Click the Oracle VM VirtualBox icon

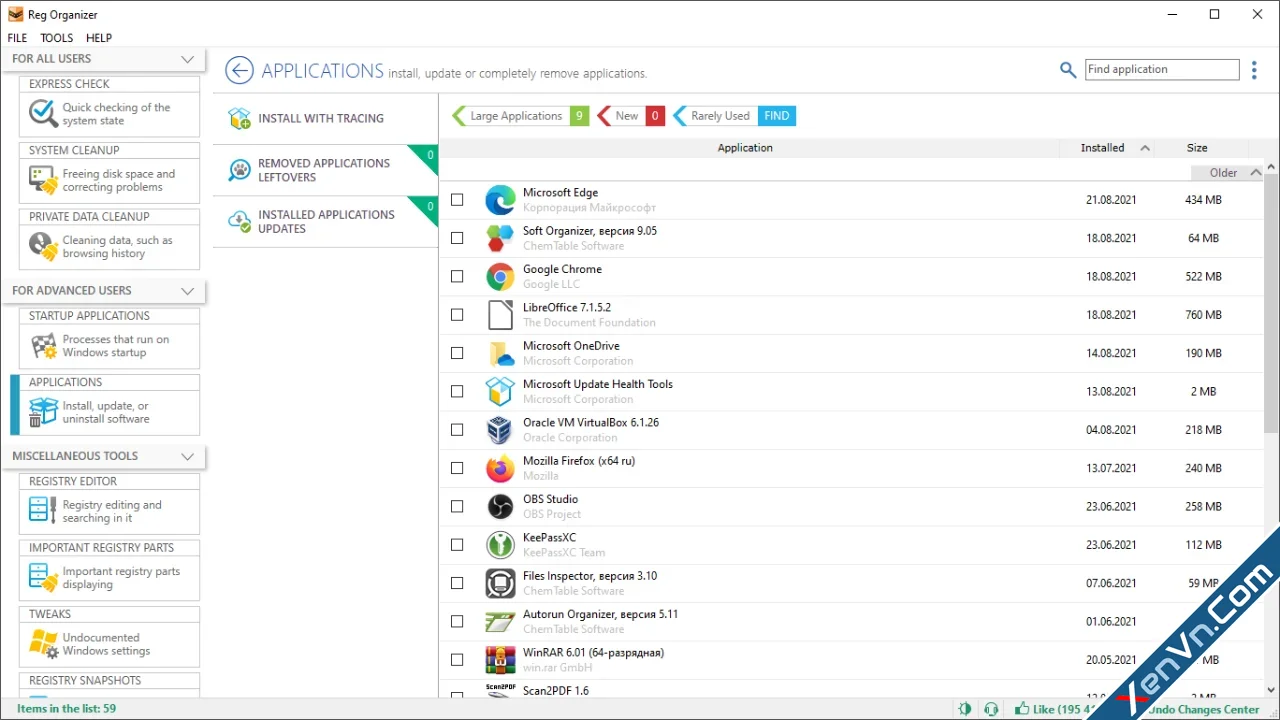pos(500,430)
